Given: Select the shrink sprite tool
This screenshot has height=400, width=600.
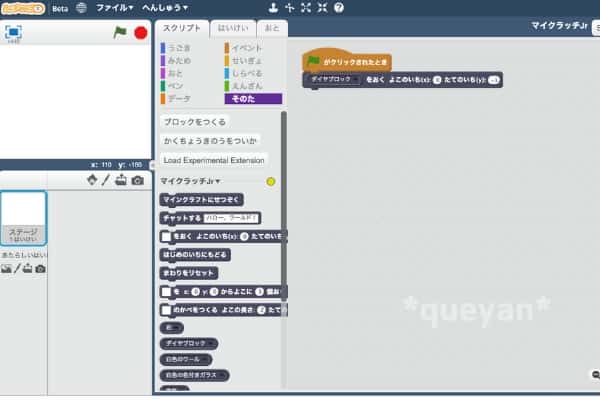Looking at the screenshot, I should tap(322, 8).
